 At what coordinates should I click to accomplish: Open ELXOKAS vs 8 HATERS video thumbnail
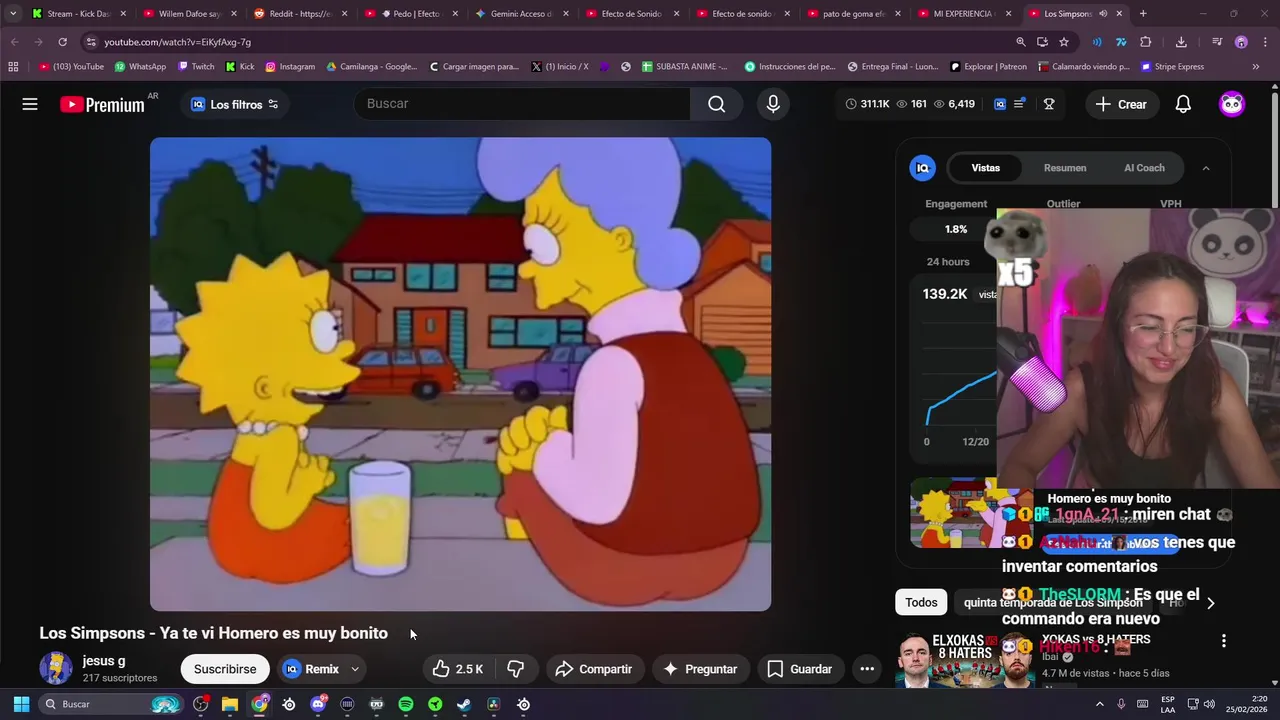(965, 661)
